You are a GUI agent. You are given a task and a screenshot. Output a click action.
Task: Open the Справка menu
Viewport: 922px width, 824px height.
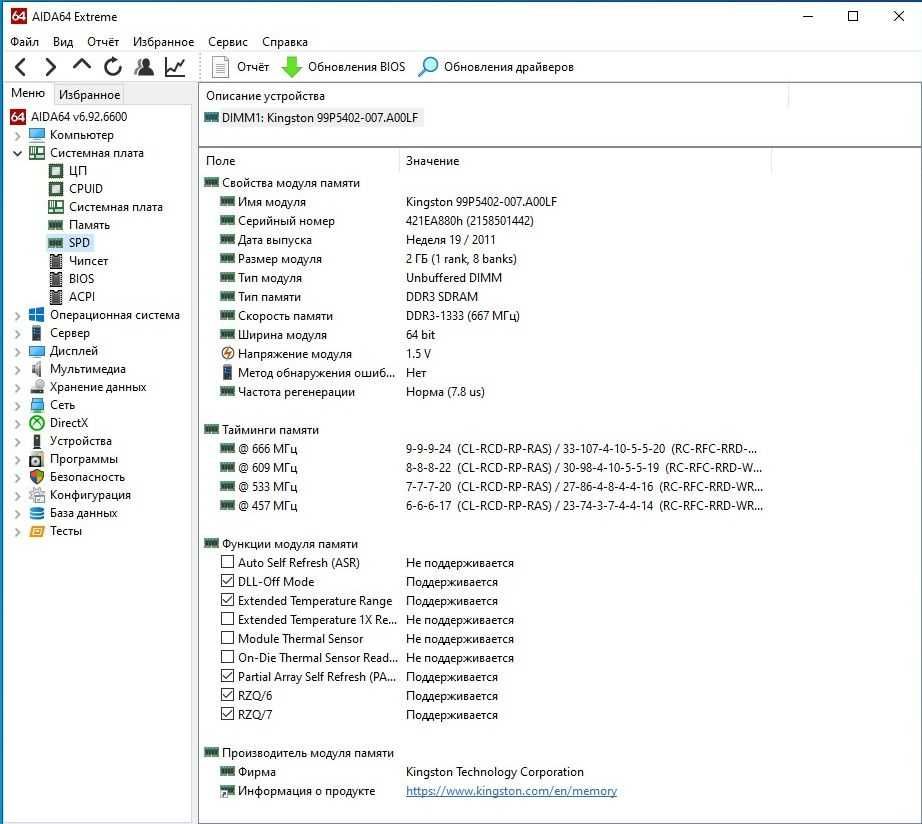(285, 42)
